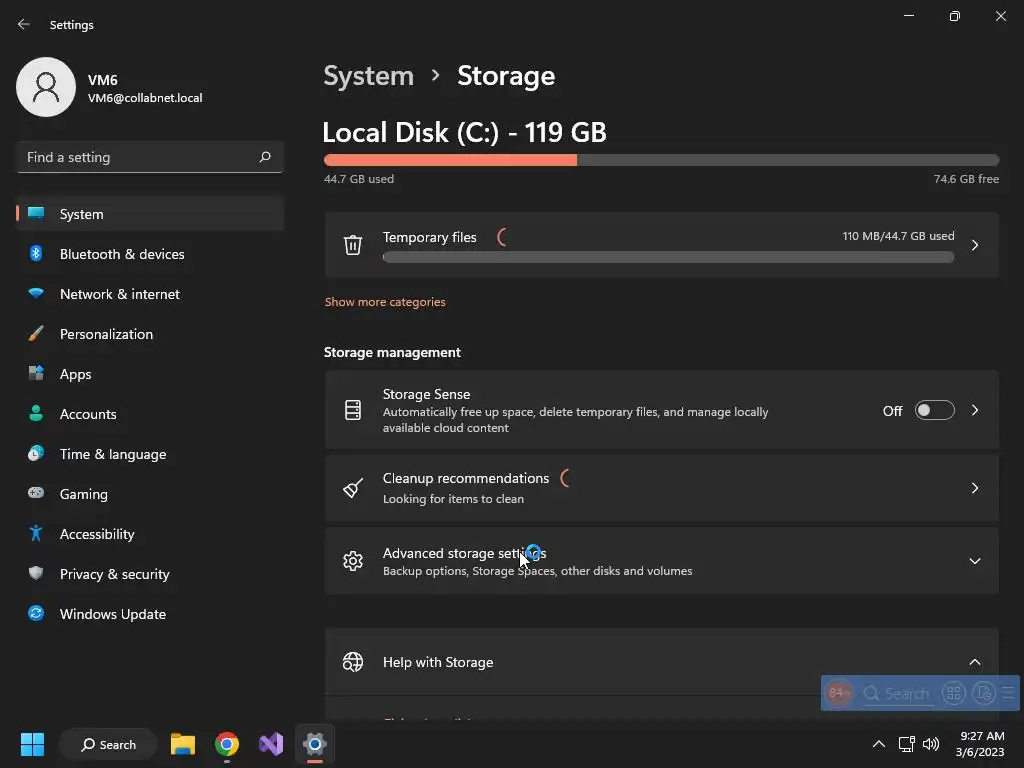
Task: Open Google Chrome from the taskbar
Action: tap(227, 744)
